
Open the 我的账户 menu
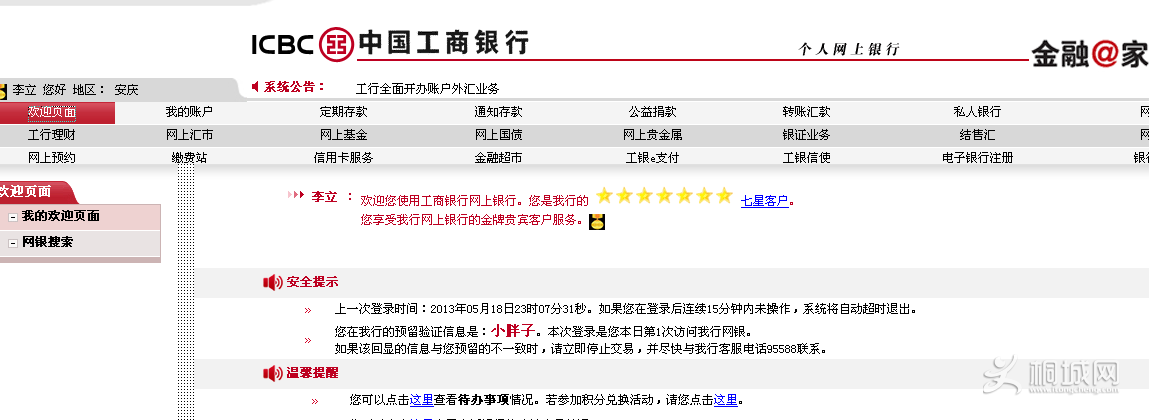pyautogui.click(x=189, y=112)
